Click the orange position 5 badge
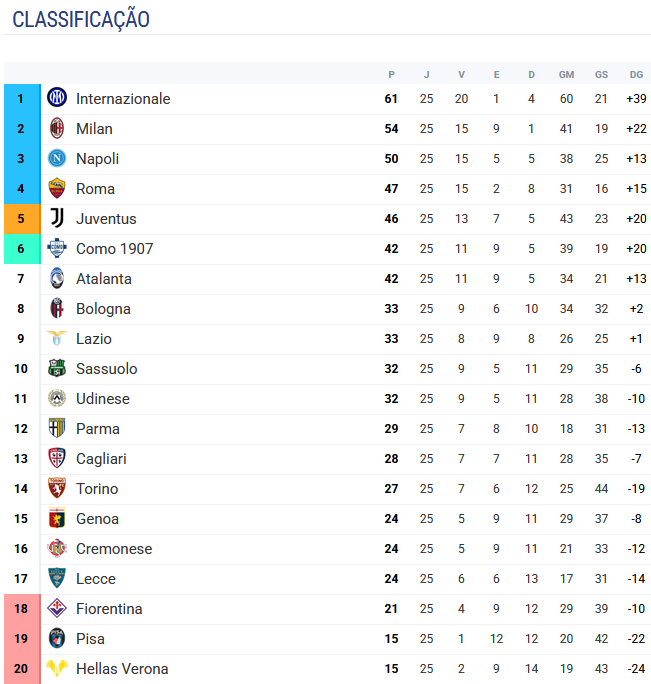651x684 pixels. [x=20, y=219]
